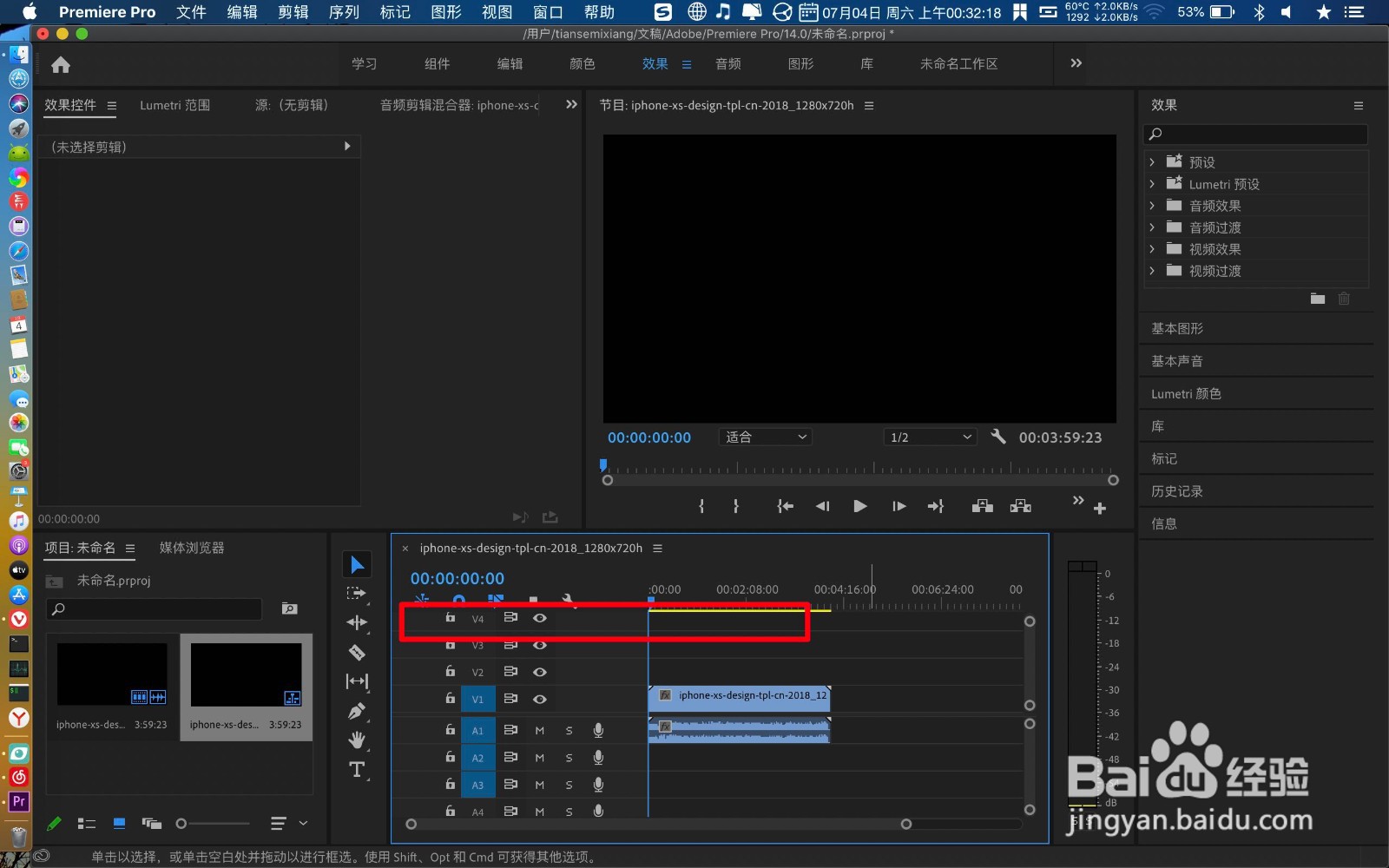Step forward one frame
Image resolution: width=1389 pixels, height=868 pixels.
[x=899, y=506]
